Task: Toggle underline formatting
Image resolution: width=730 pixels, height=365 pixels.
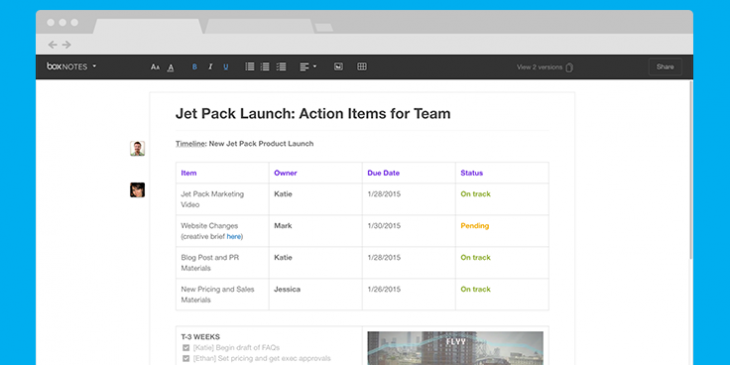Action: [x=226, y=67]
